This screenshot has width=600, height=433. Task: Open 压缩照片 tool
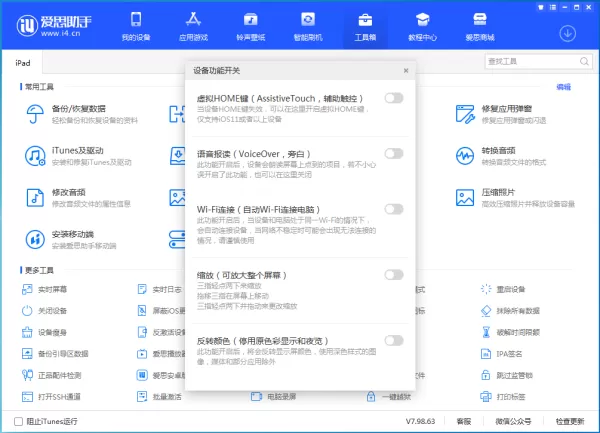pyautogui.click(x=515, y=198)
